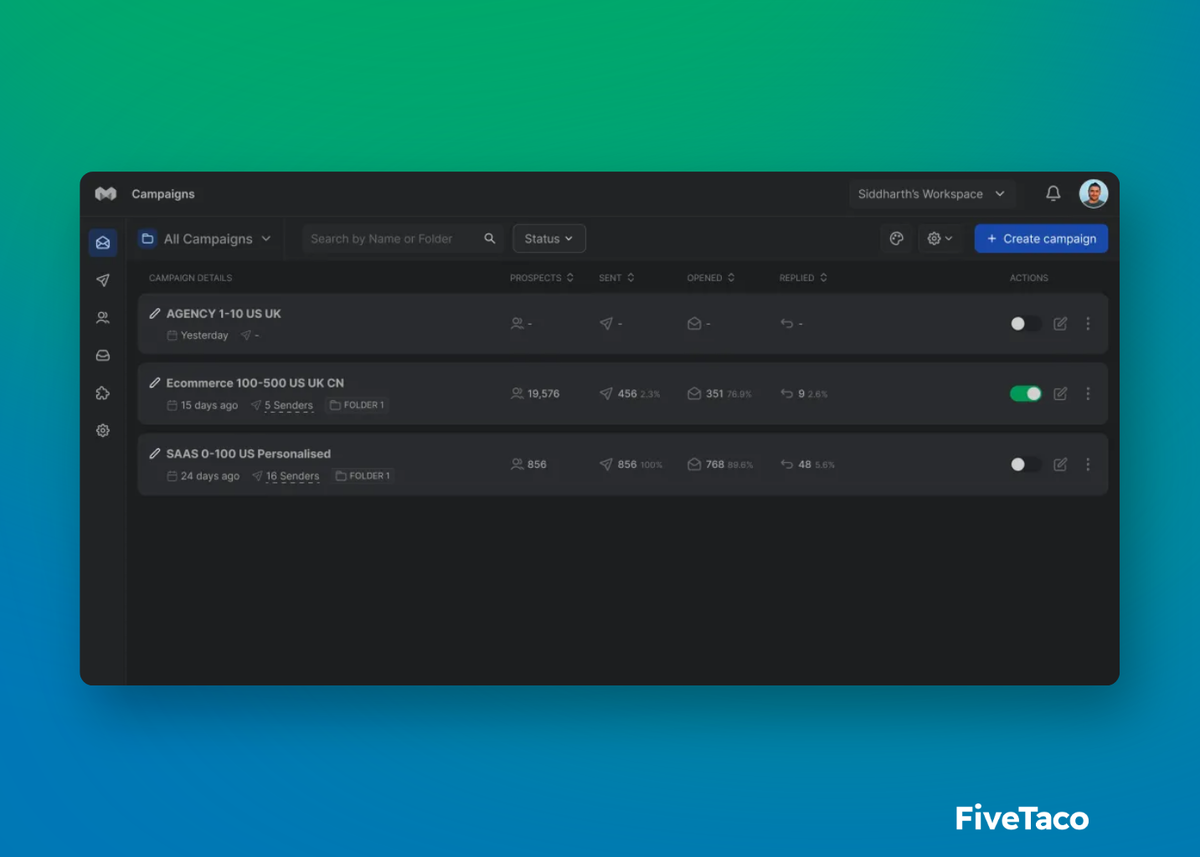
Task: Sort by the Prospects column header
Action: 541,278
